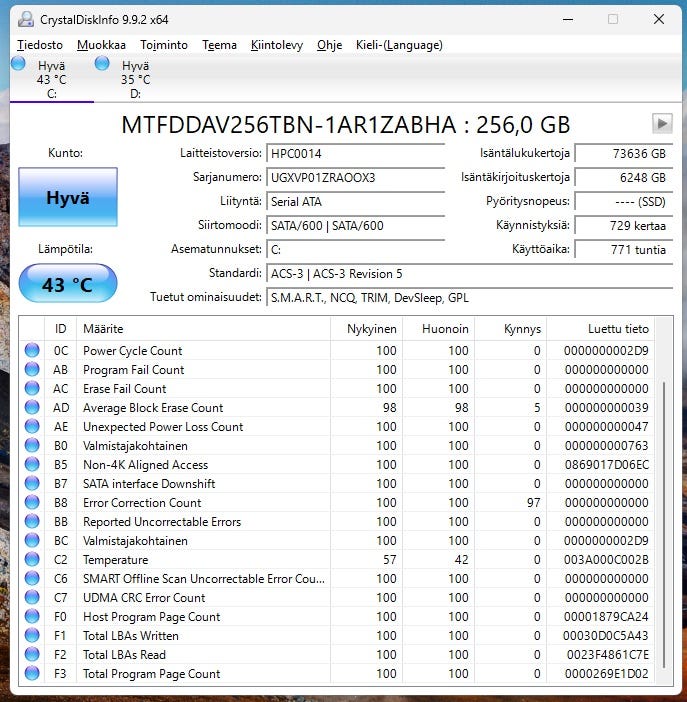Click status orb in the BC Valmistajakohtainen row

coord(32,540)
